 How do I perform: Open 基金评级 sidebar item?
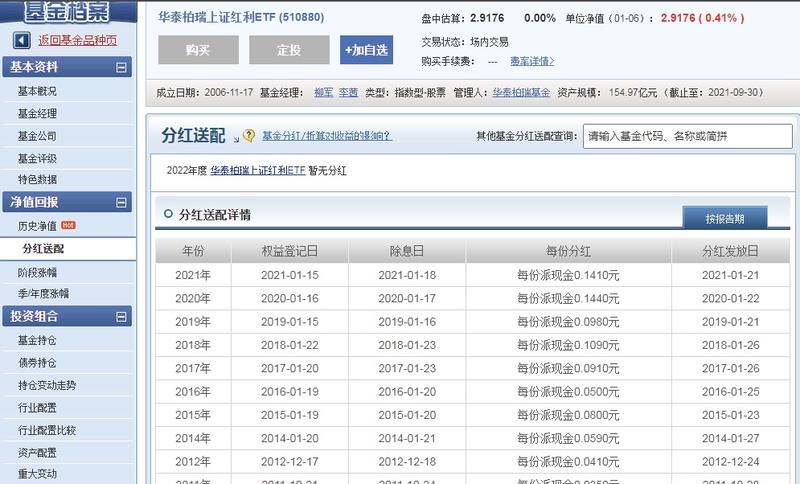37,159
